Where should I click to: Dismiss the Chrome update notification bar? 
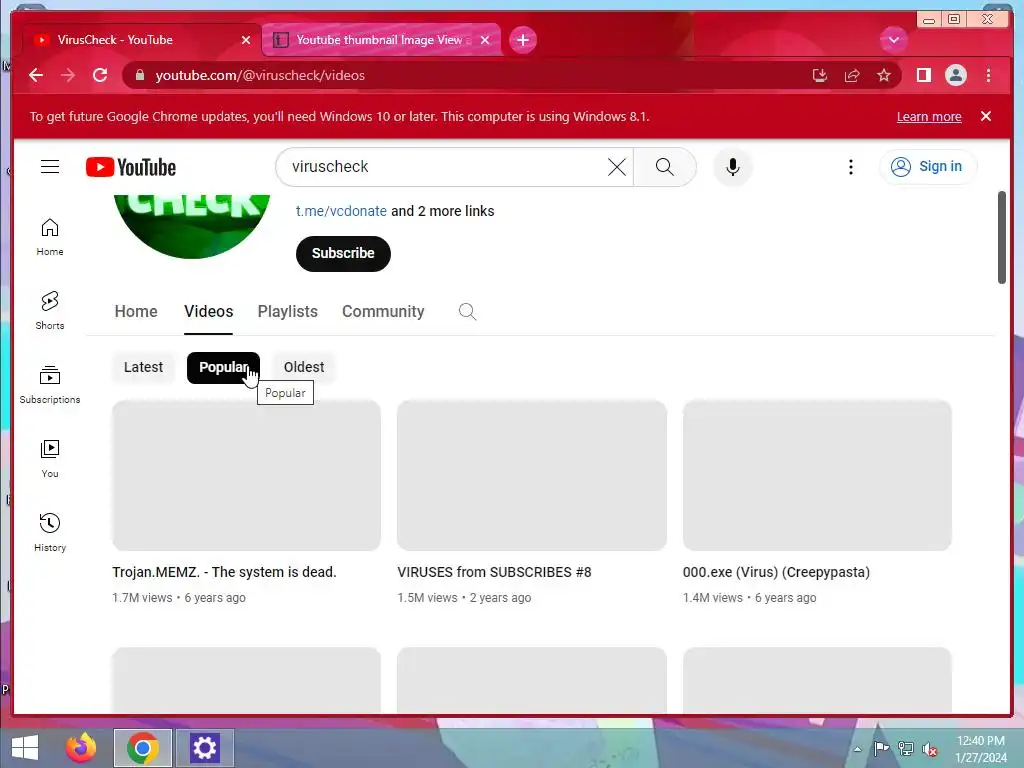pos(985,116)
